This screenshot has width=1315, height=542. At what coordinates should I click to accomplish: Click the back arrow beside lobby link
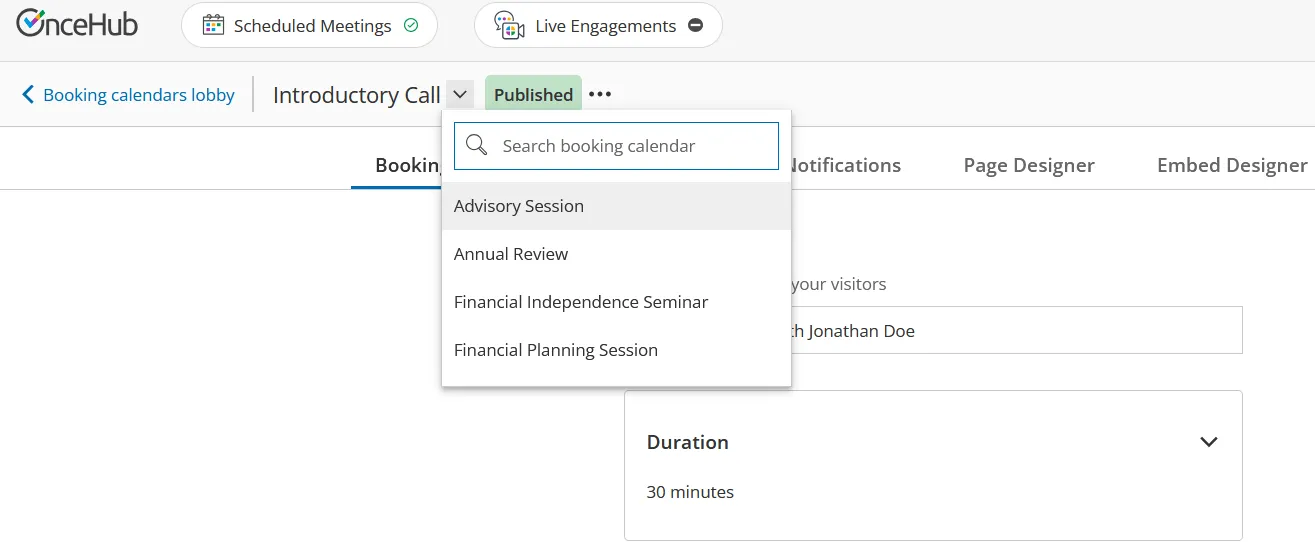(28, 95)
